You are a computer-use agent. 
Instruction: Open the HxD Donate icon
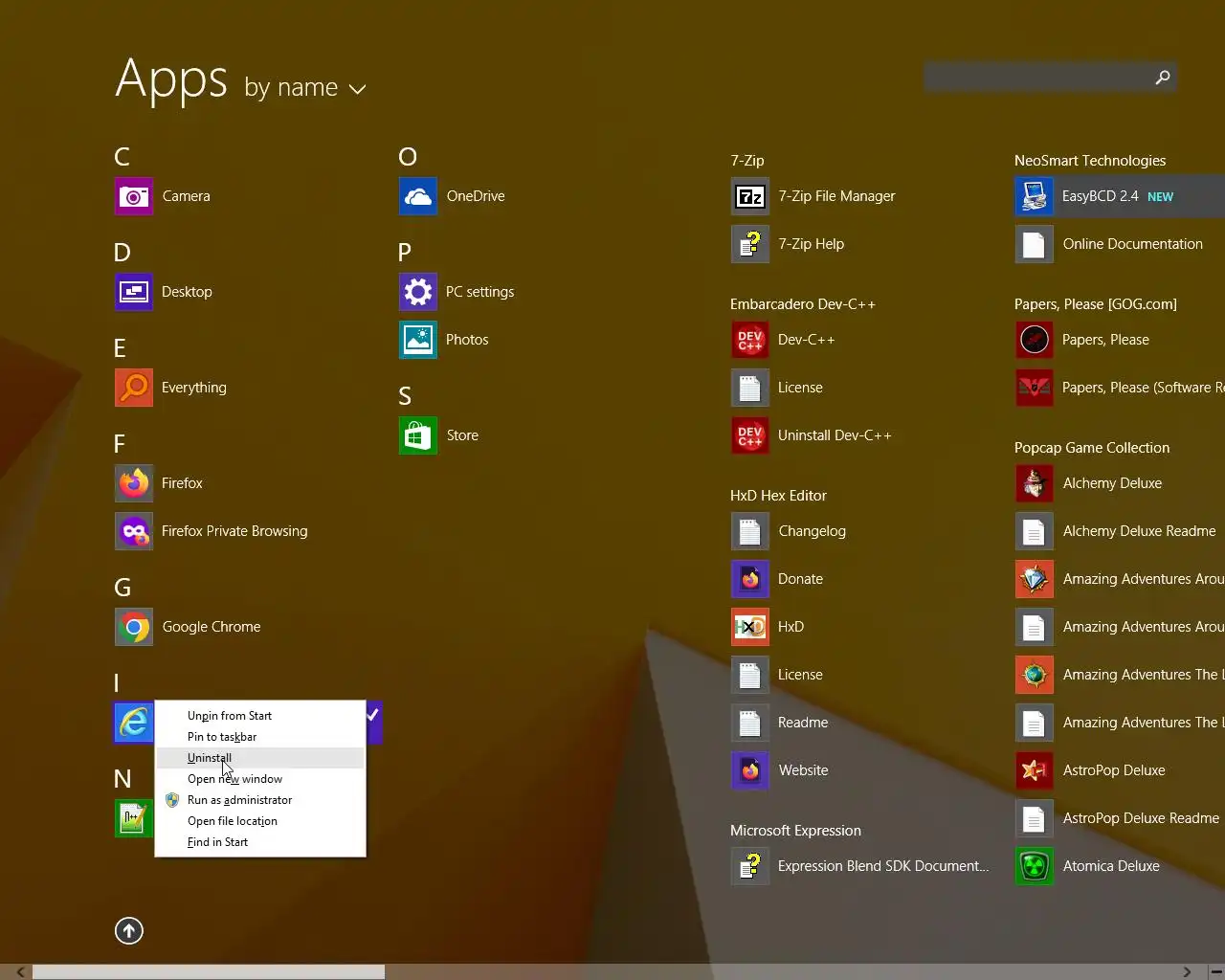pyautogui.click(x=750, y=579)
